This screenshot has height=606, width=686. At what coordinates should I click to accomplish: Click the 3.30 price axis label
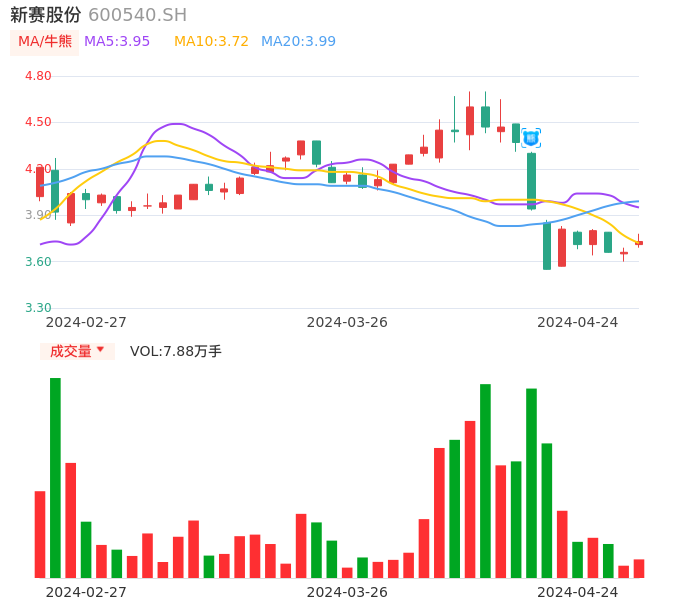coord(38,308)
